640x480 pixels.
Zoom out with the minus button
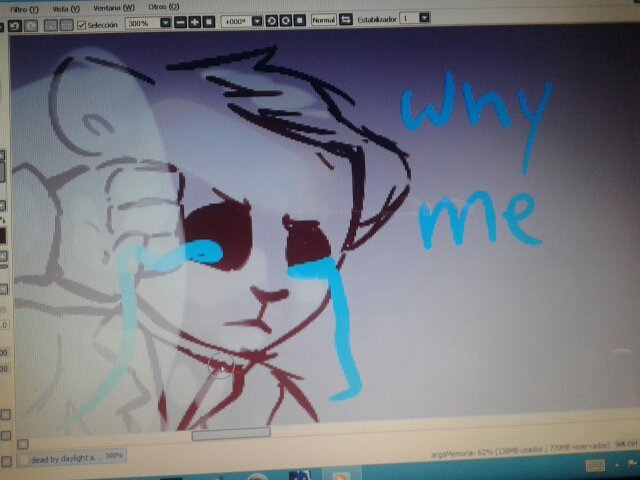pyautogui.click(x=178, y=21)
